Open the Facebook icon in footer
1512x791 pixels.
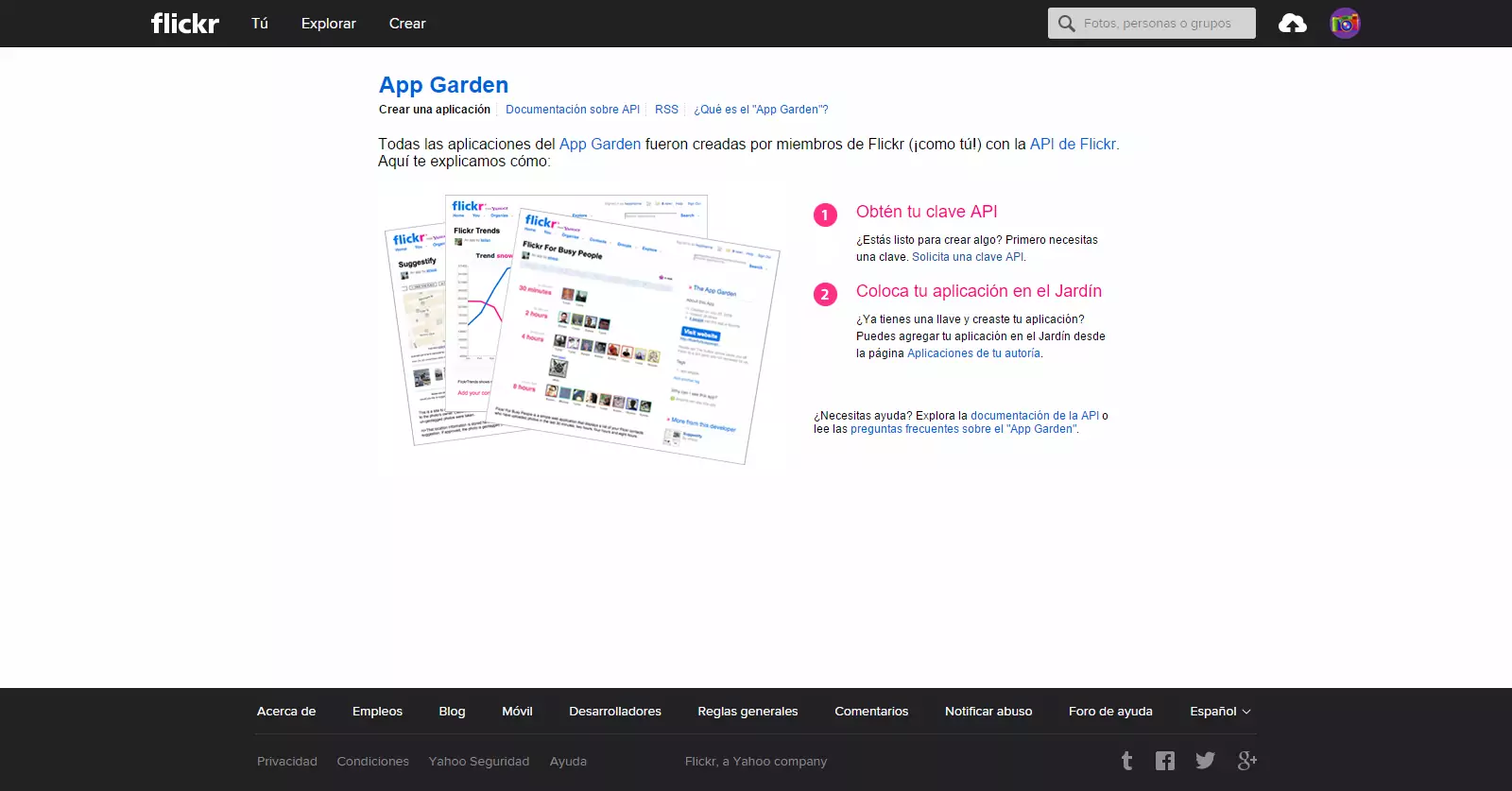(1165, 761)
